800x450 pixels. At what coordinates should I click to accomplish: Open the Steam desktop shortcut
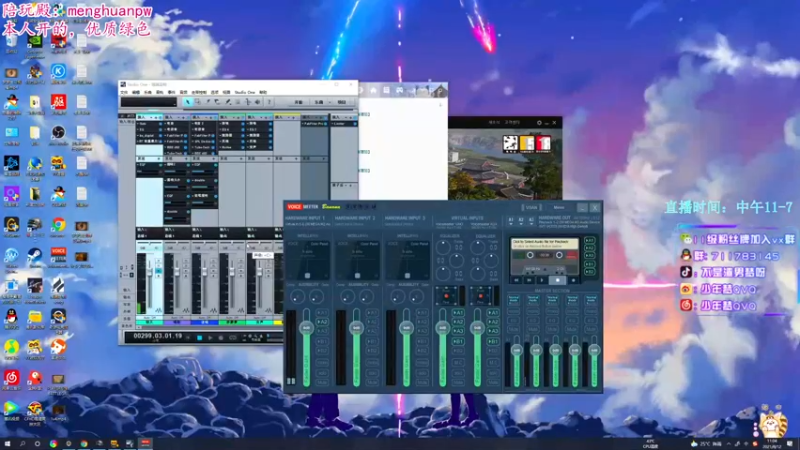point(35,257)
